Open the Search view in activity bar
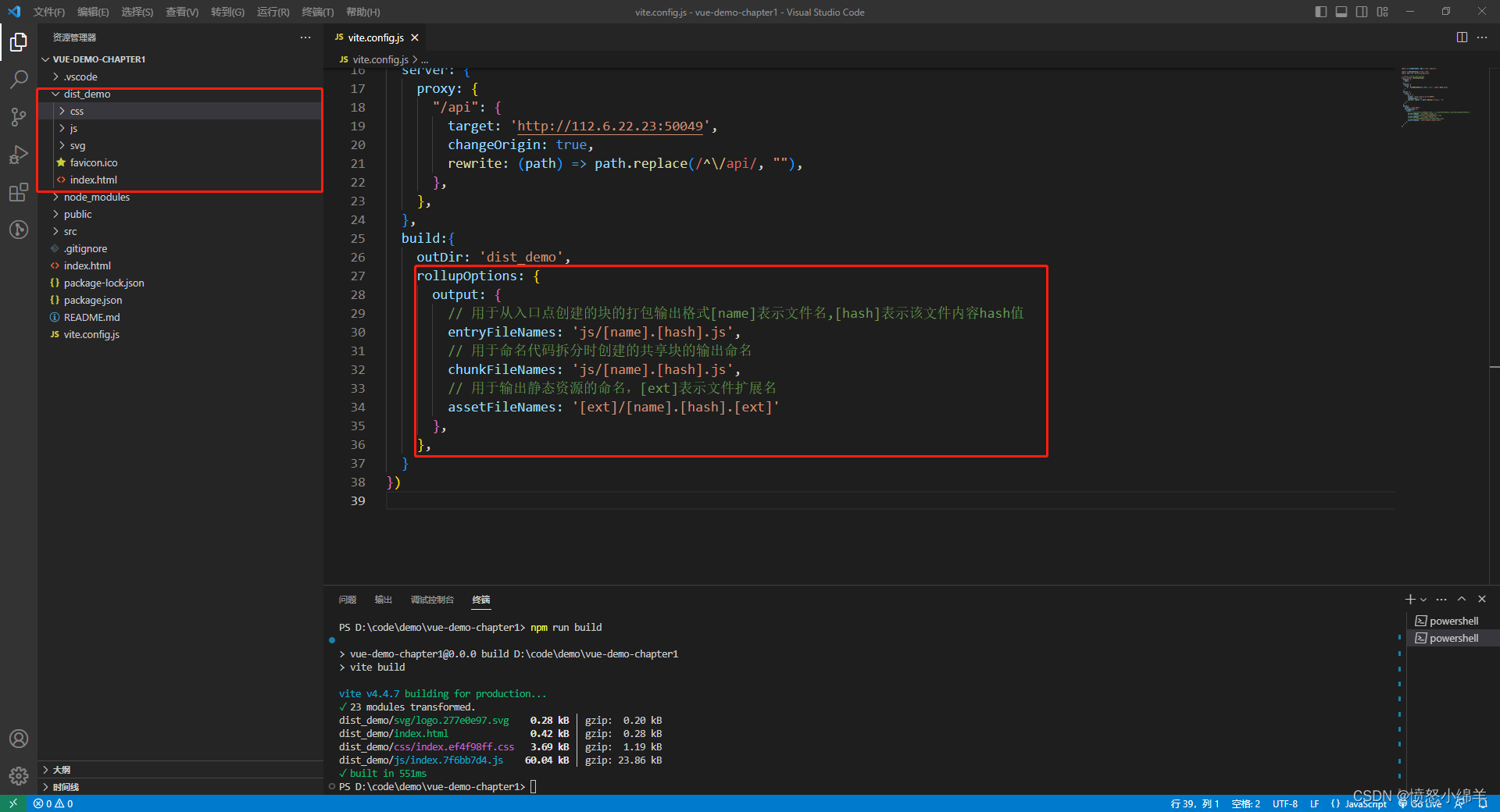Viewport: 1500px width, 812px height. click(x=19, y=79)
